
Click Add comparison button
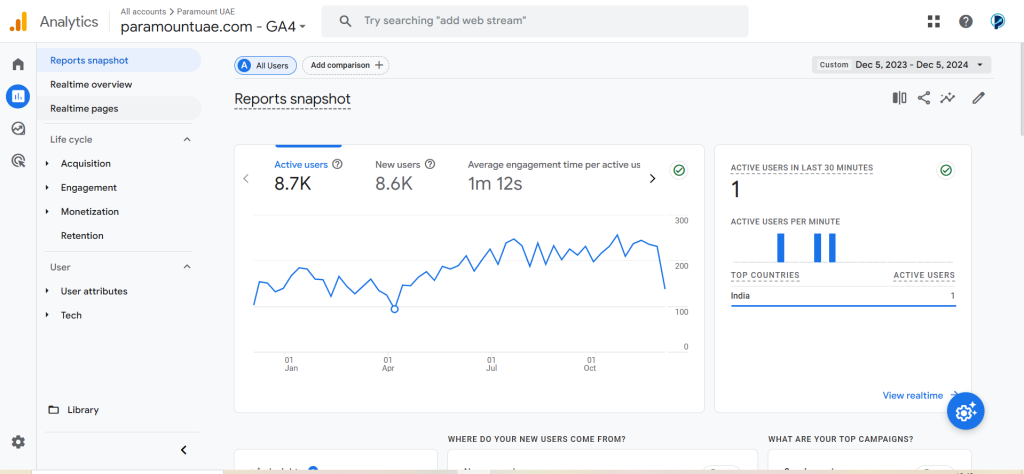tap(345, 65)
